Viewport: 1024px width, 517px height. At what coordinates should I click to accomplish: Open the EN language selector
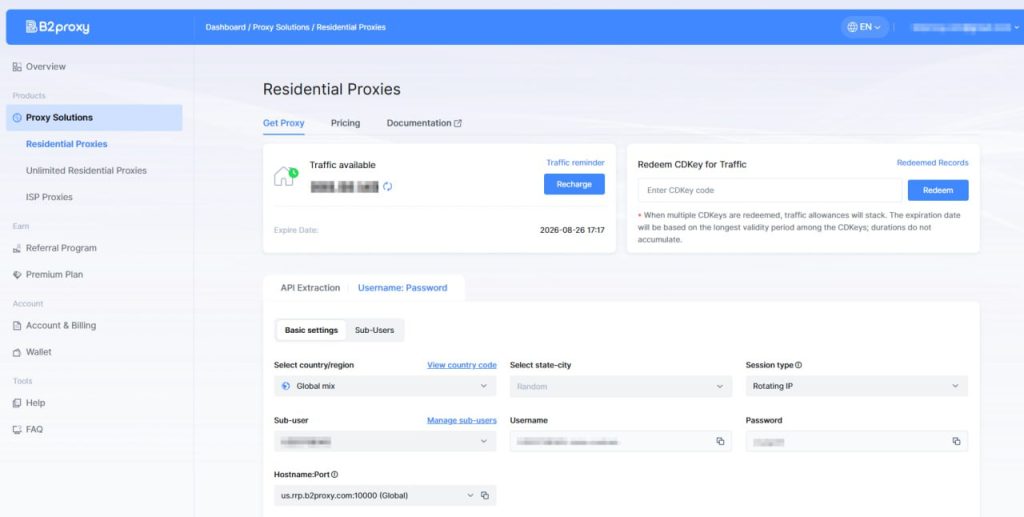click(x=864, y=27)
